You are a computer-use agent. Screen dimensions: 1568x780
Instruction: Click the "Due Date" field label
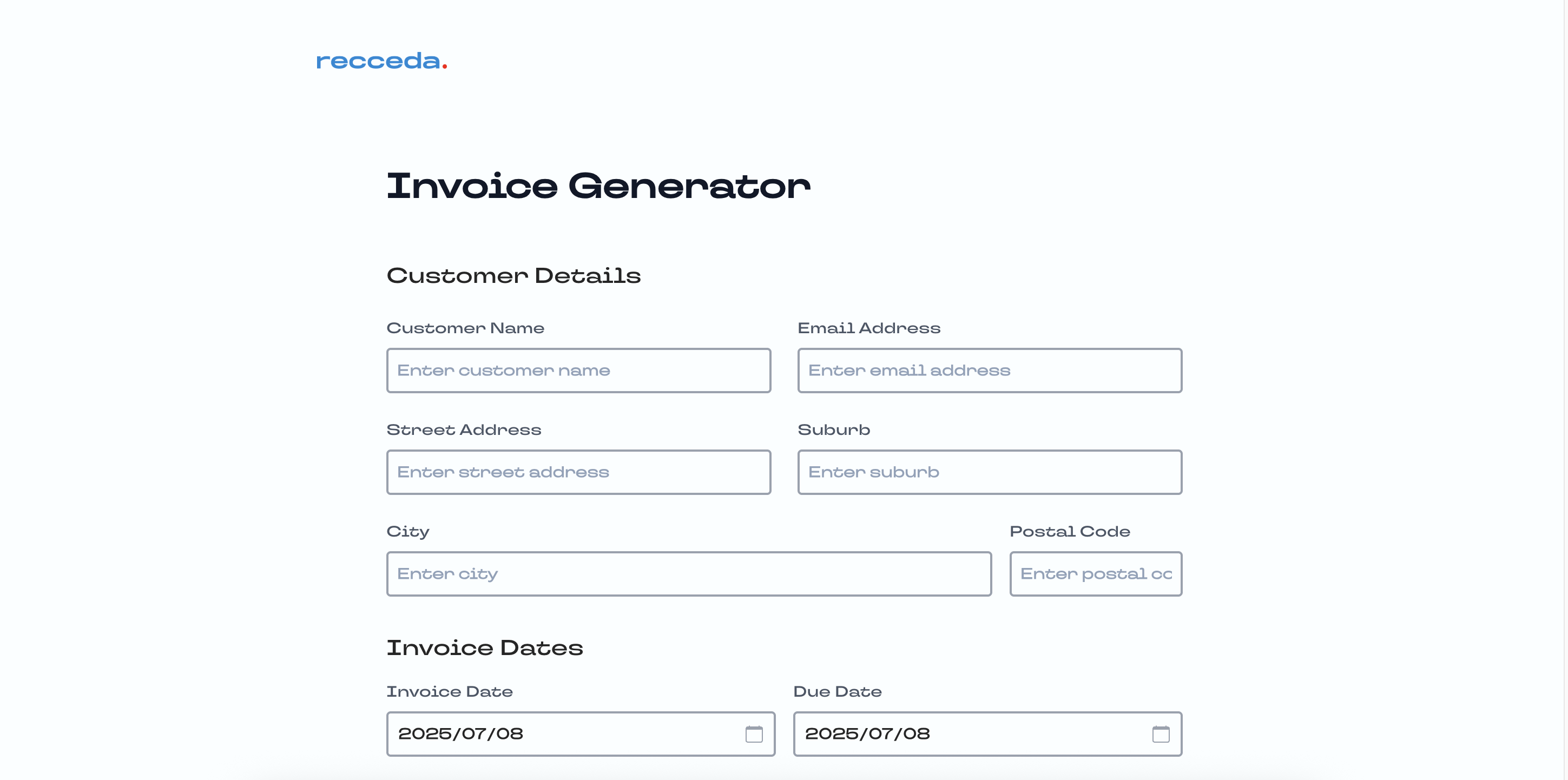point(837,692)
